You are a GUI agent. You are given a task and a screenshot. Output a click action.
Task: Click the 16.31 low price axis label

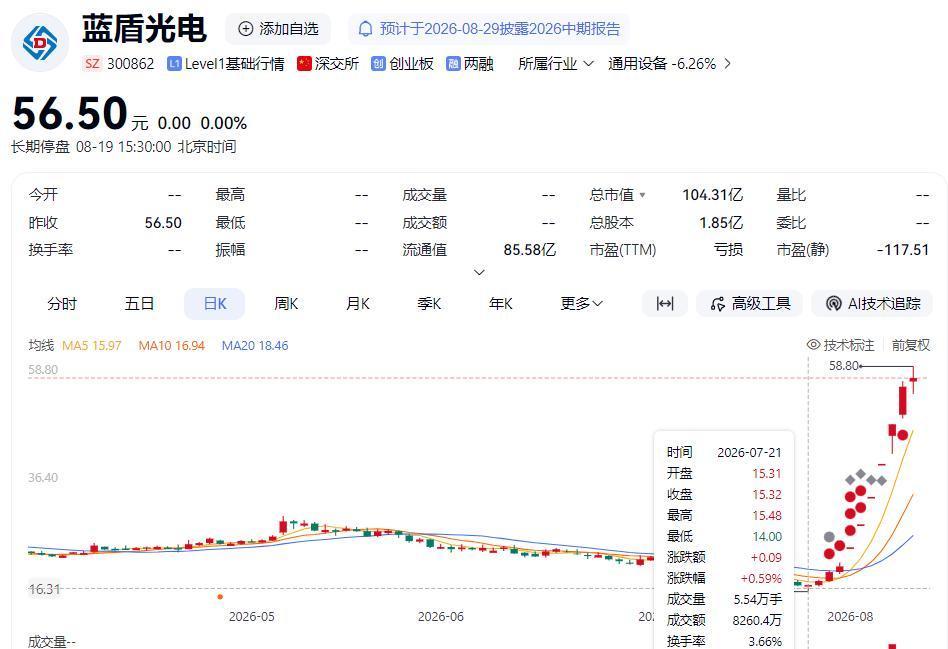pyautogui.click(x=44, y=589)
